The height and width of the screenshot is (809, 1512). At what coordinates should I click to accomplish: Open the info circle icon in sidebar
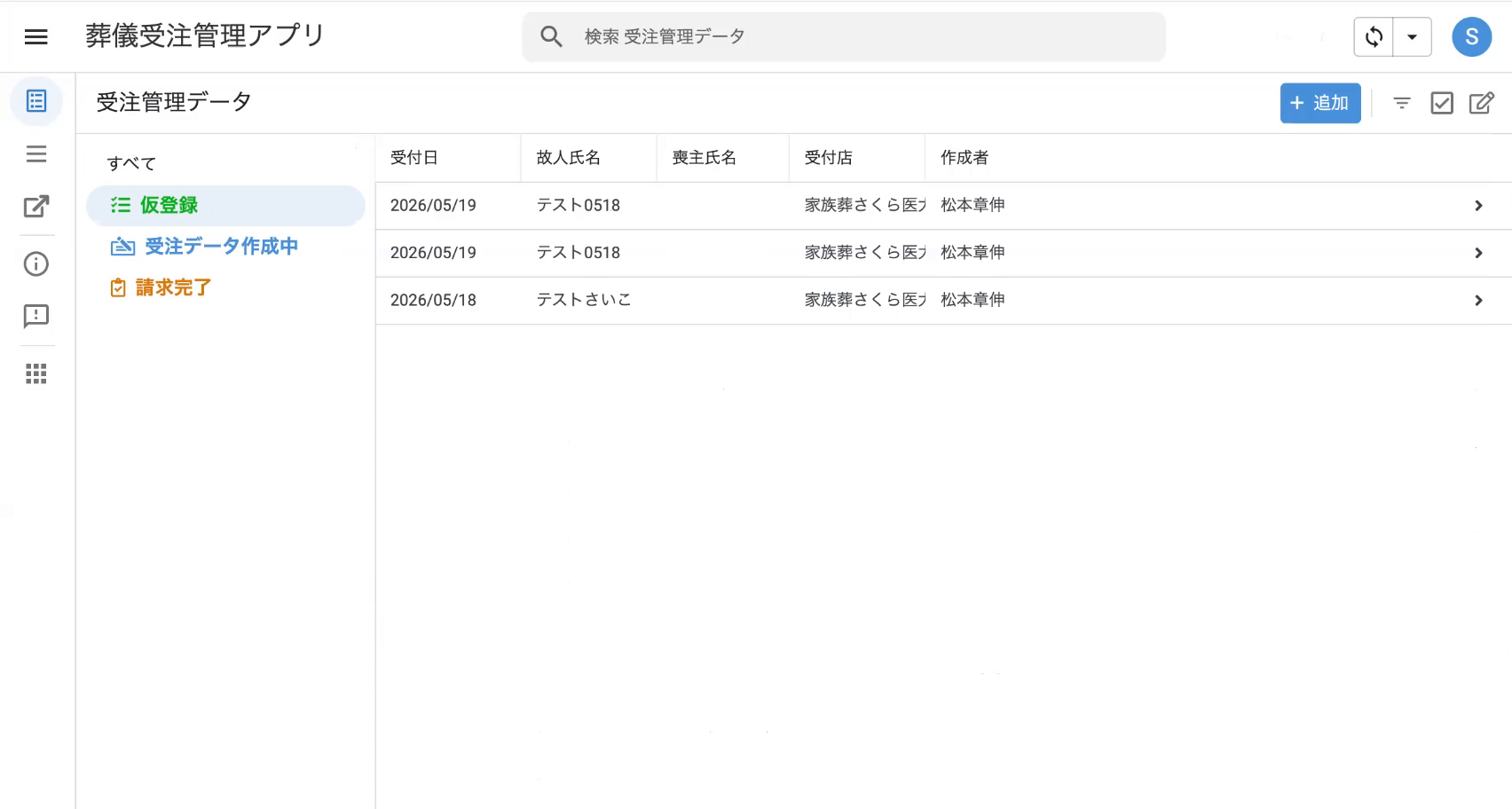36,263
